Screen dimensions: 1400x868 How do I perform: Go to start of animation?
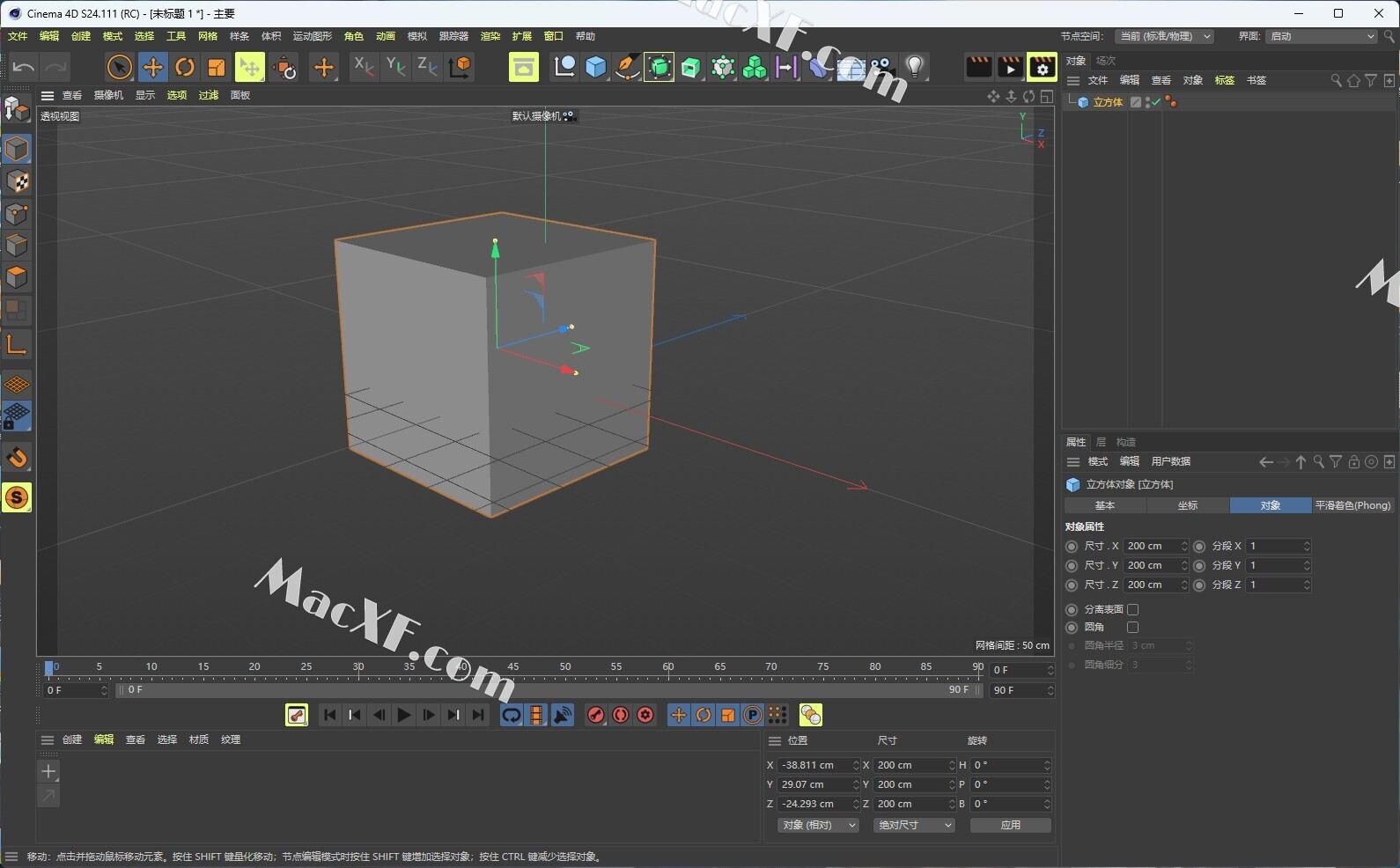329,715
